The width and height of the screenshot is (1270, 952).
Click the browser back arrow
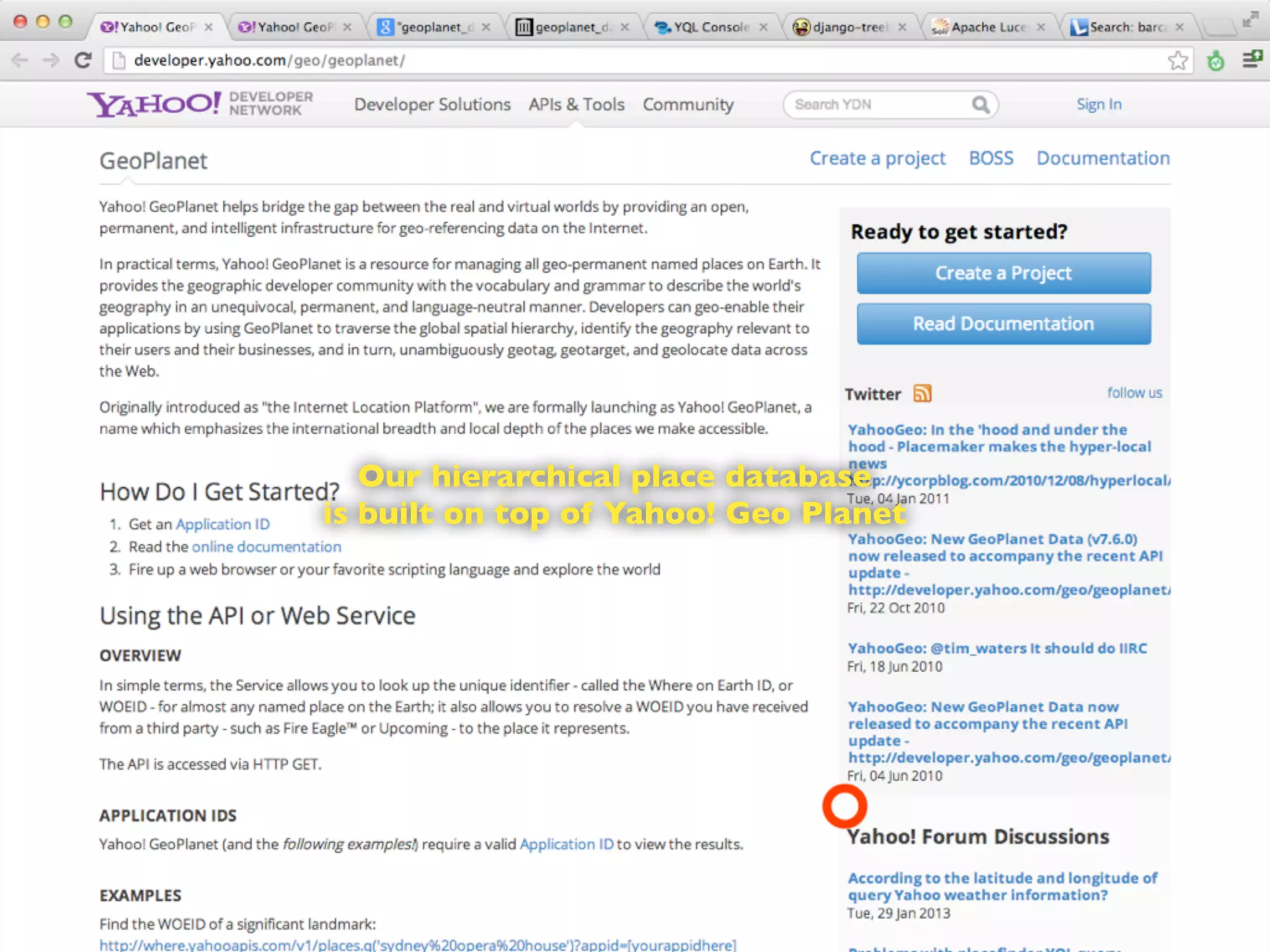[x=20, y=60]
